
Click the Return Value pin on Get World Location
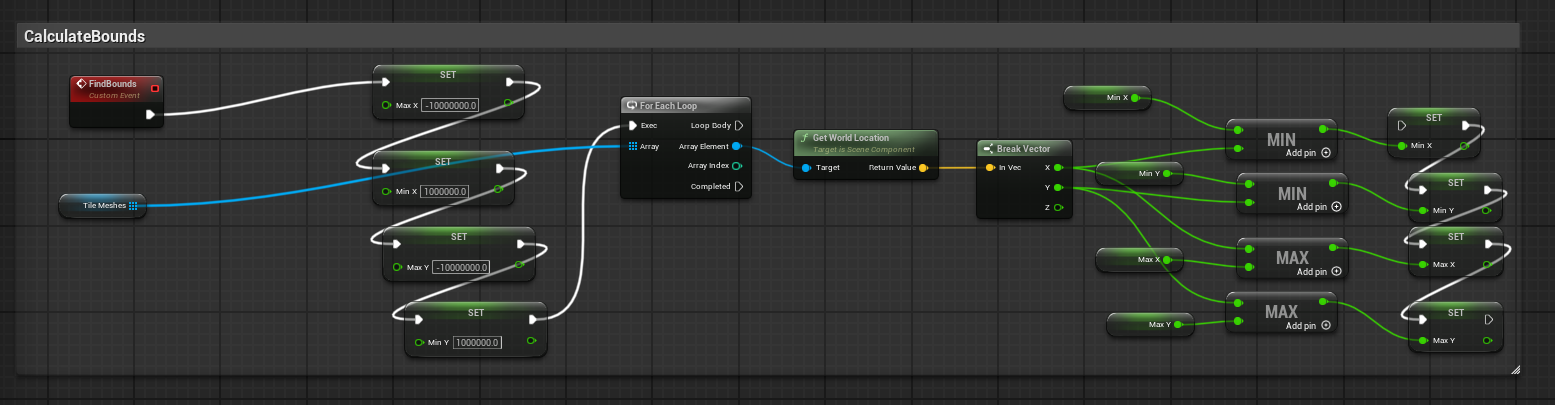923,168
